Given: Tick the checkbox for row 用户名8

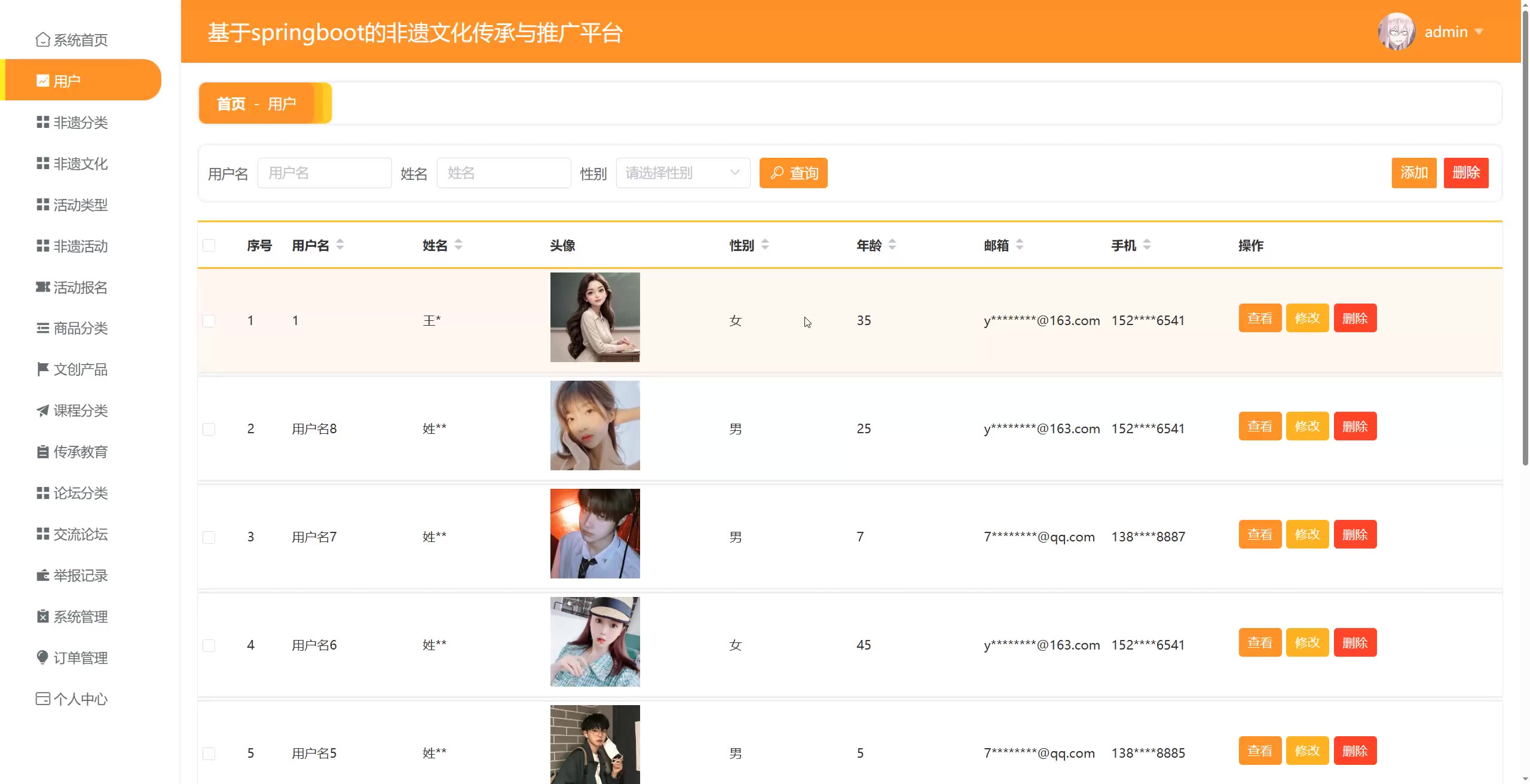Looking at the screenshot, I should [x=209, y=429].
